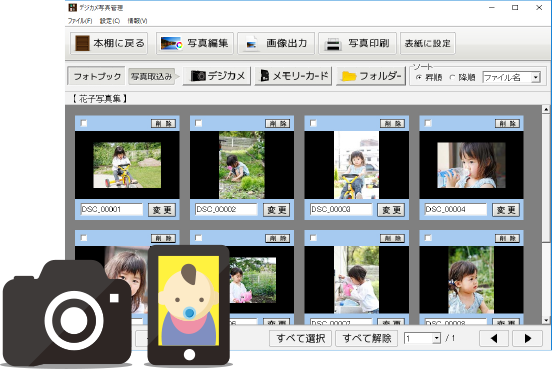Check the DSC_00007 photo checkbox
The image size is (555, 375).
tap(313, 238)
